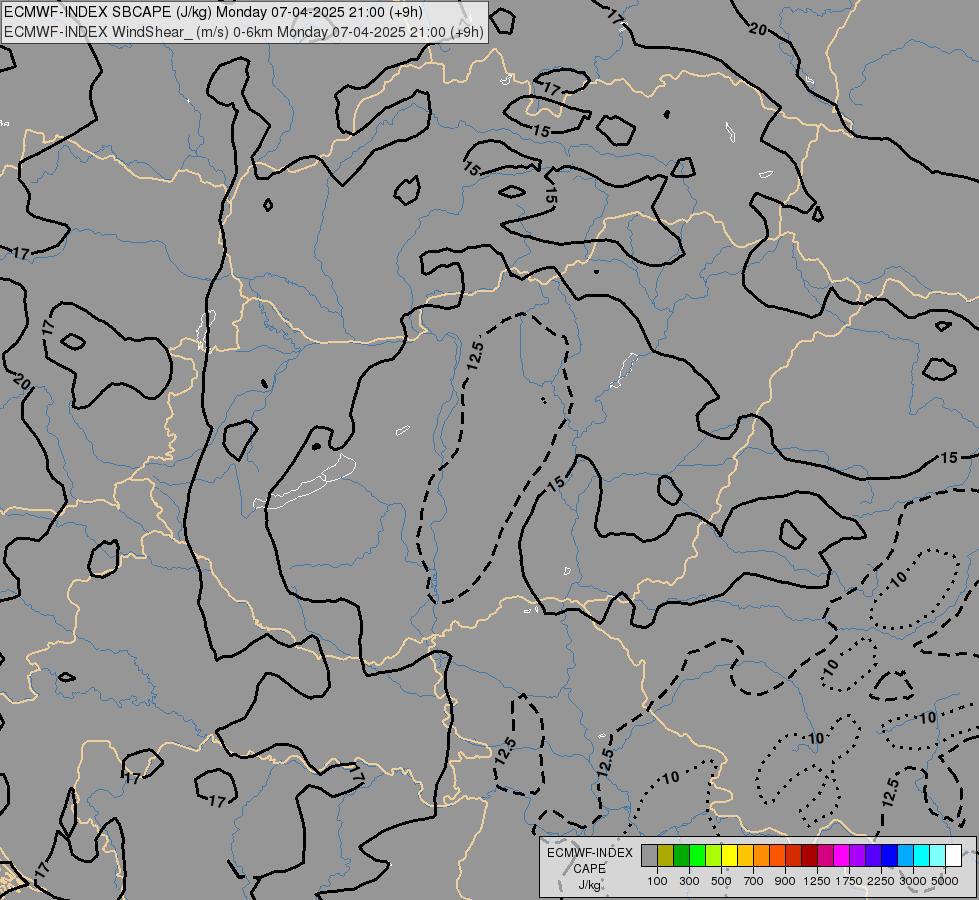
Task: Click the gray swatch in the CAPE legend
Action: [x=649, y=855]
